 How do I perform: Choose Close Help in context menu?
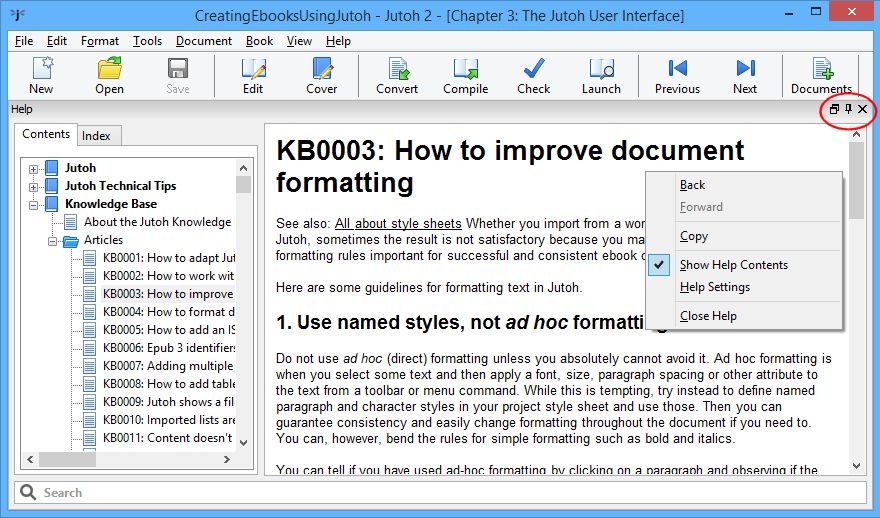coord(708,316)
